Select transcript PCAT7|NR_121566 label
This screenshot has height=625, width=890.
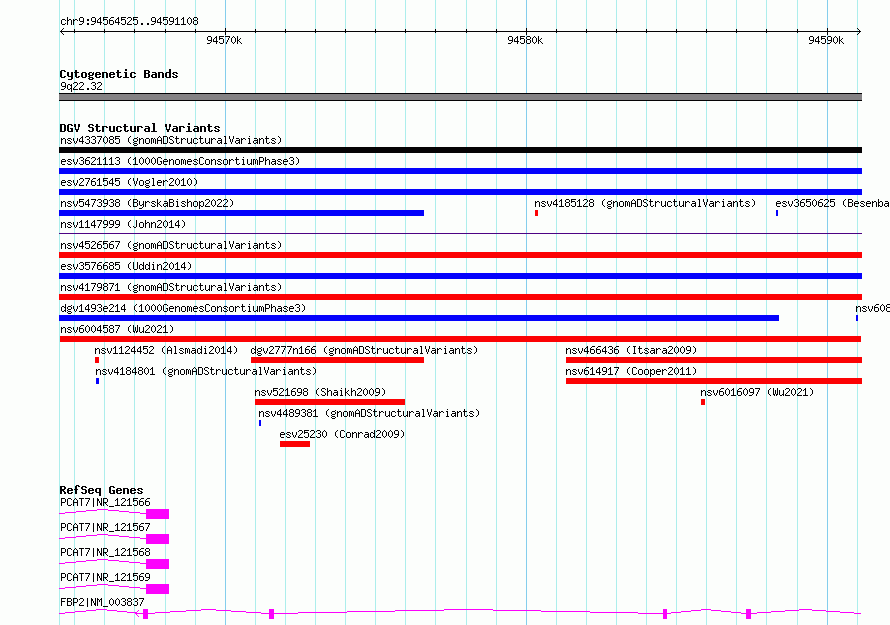(105, 502)
